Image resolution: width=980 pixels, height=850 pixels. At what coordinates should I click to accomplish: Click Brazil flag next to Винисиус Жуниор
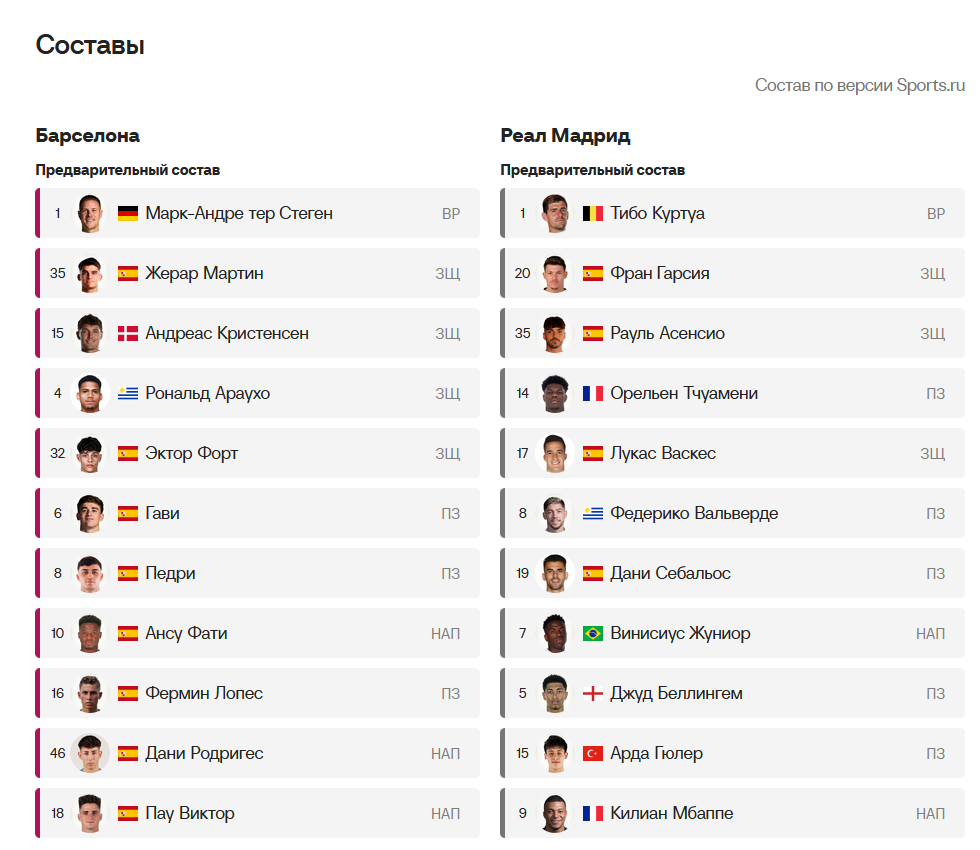click(592, 633)
